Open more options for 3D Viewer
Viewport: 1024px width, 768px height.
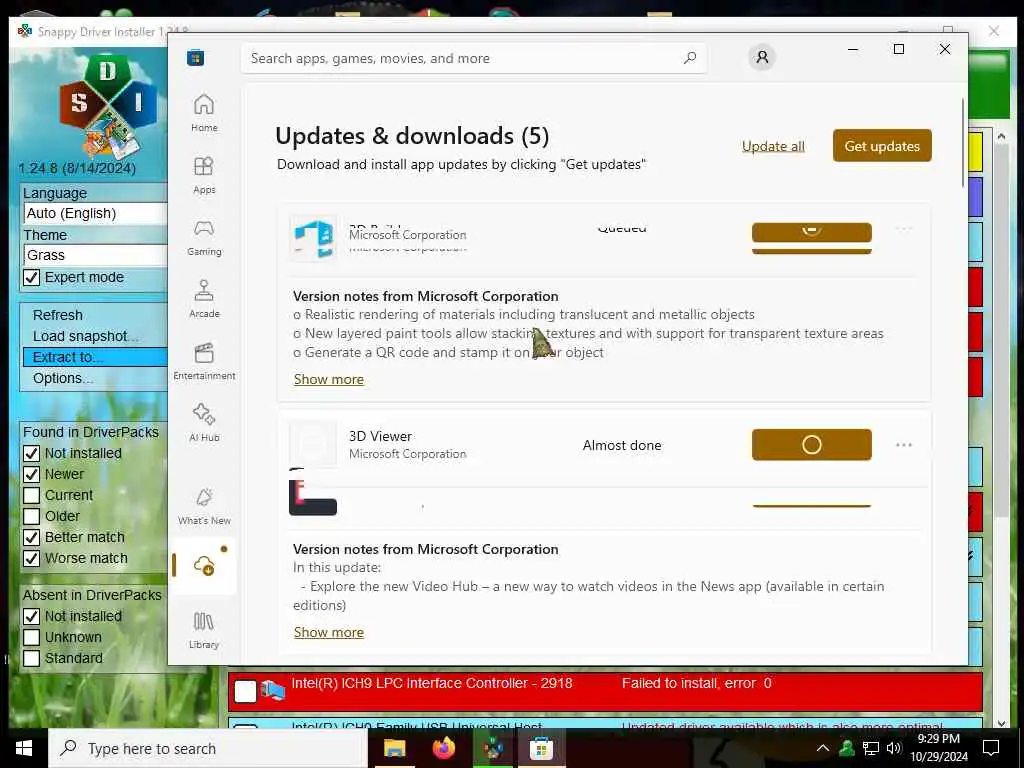(x=903, y=445)
